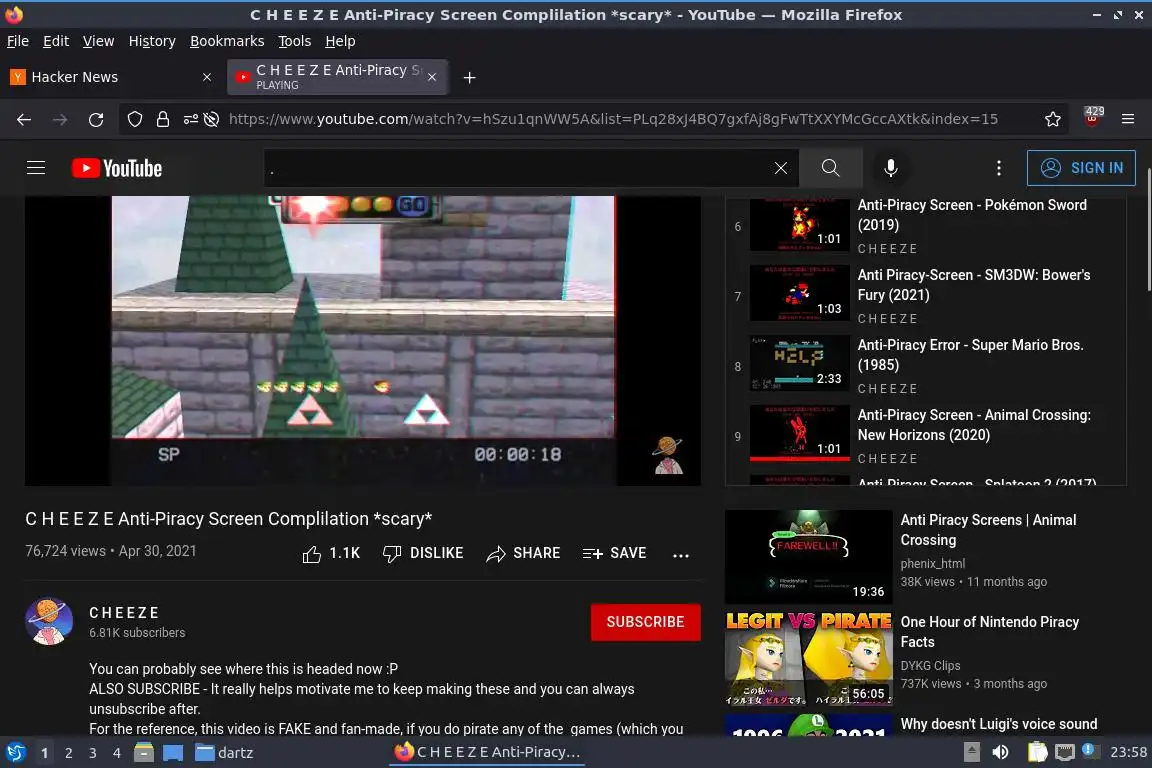1152x768 pixels.
Task: Click the site security padlock icon
Action: [x=162, y=119]
